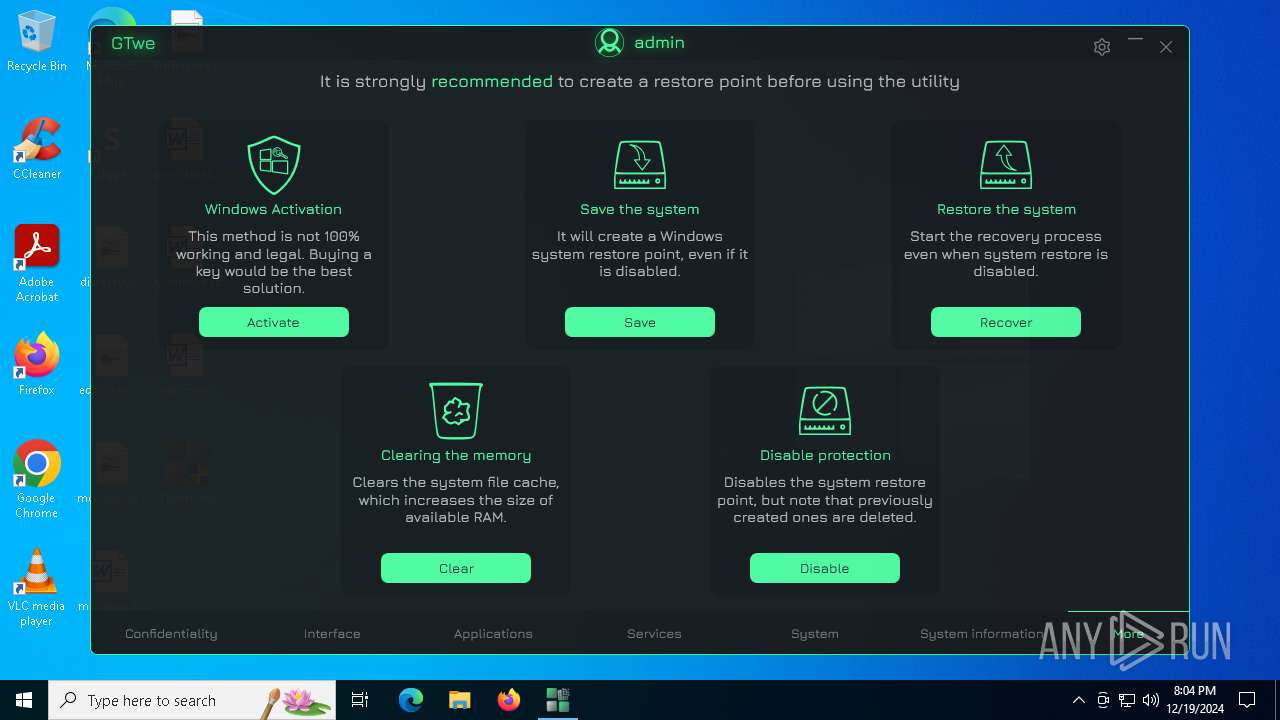Click the Clear button

tap(456, 568)
